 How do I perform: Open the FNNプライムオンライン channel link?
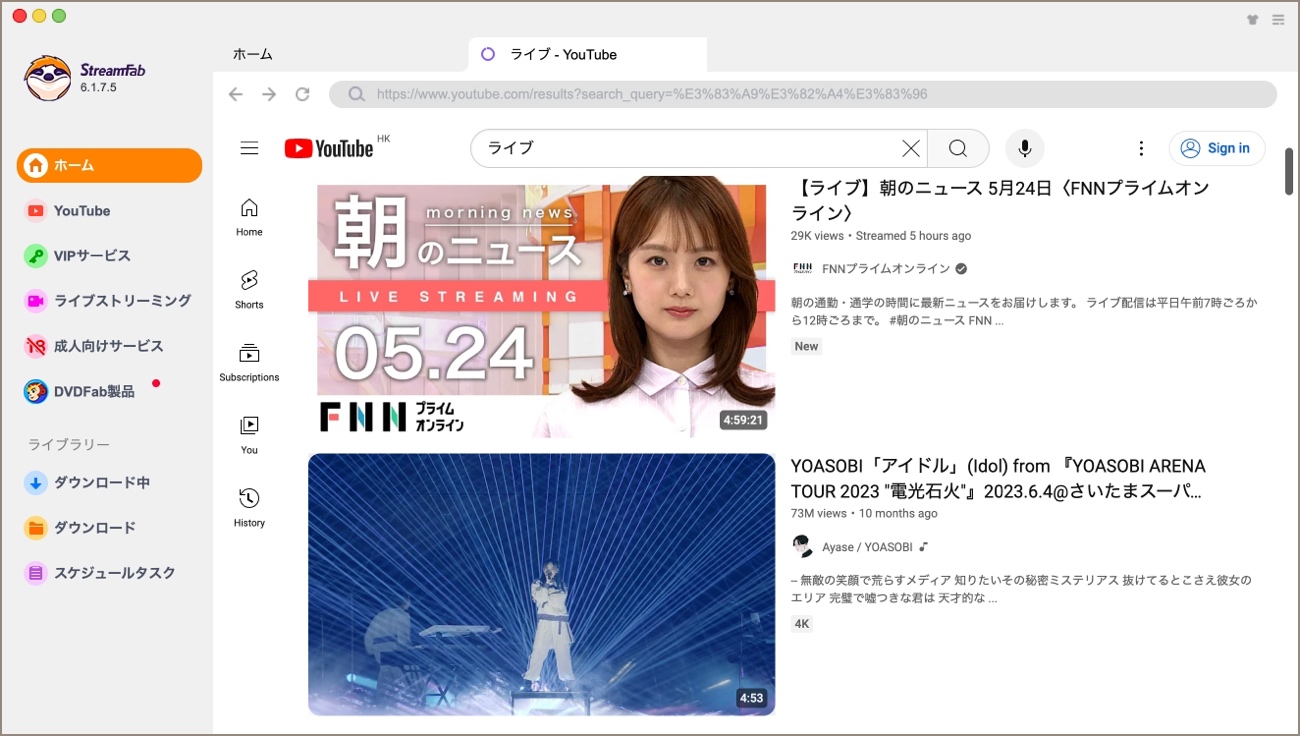[886, 269]
